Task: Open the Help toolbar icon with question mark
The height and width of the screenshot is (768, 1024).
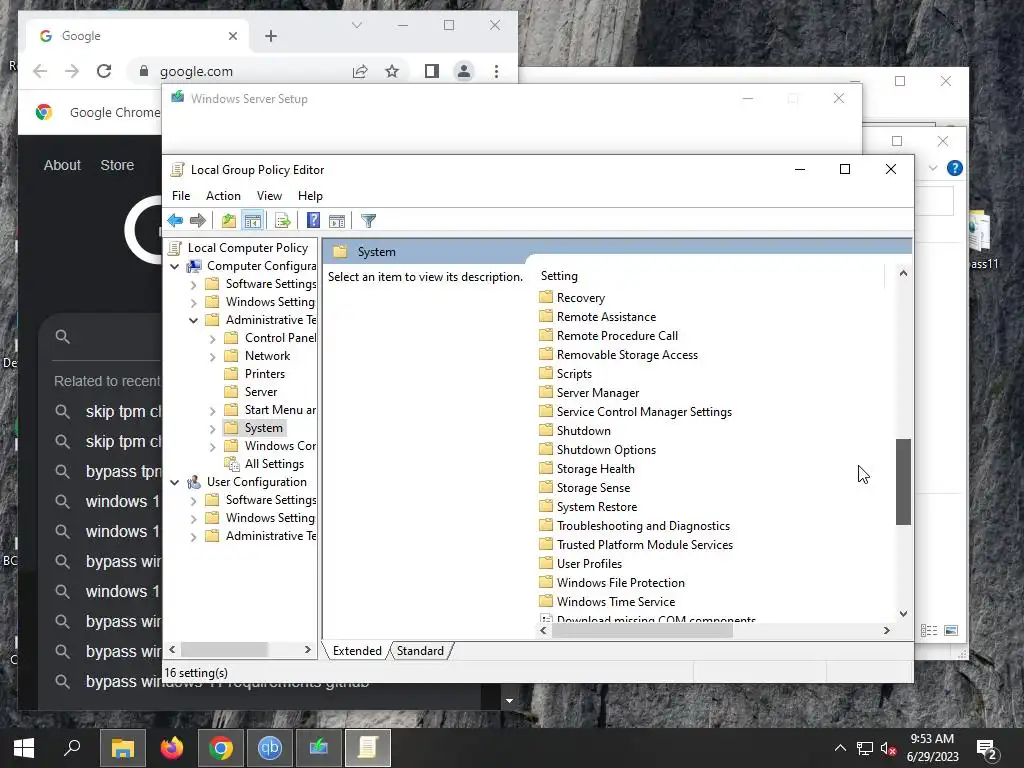Action: coord(313,221)
